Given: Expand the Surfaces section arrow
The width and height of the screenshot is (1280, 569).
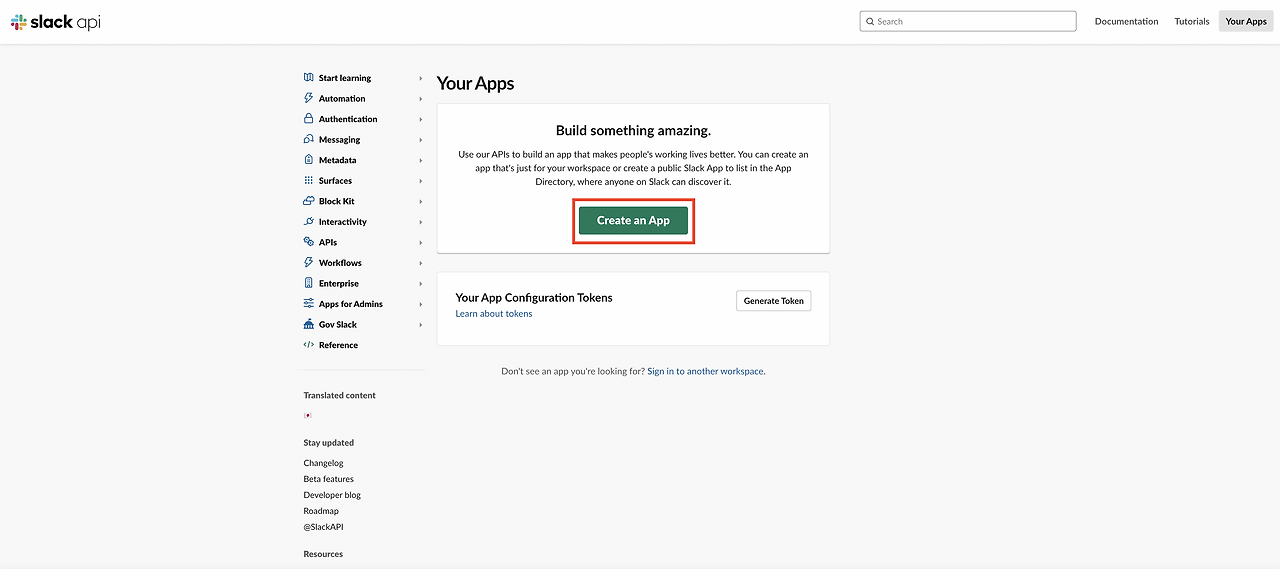Looking at the screenshot, I should (x=421, y=181).
